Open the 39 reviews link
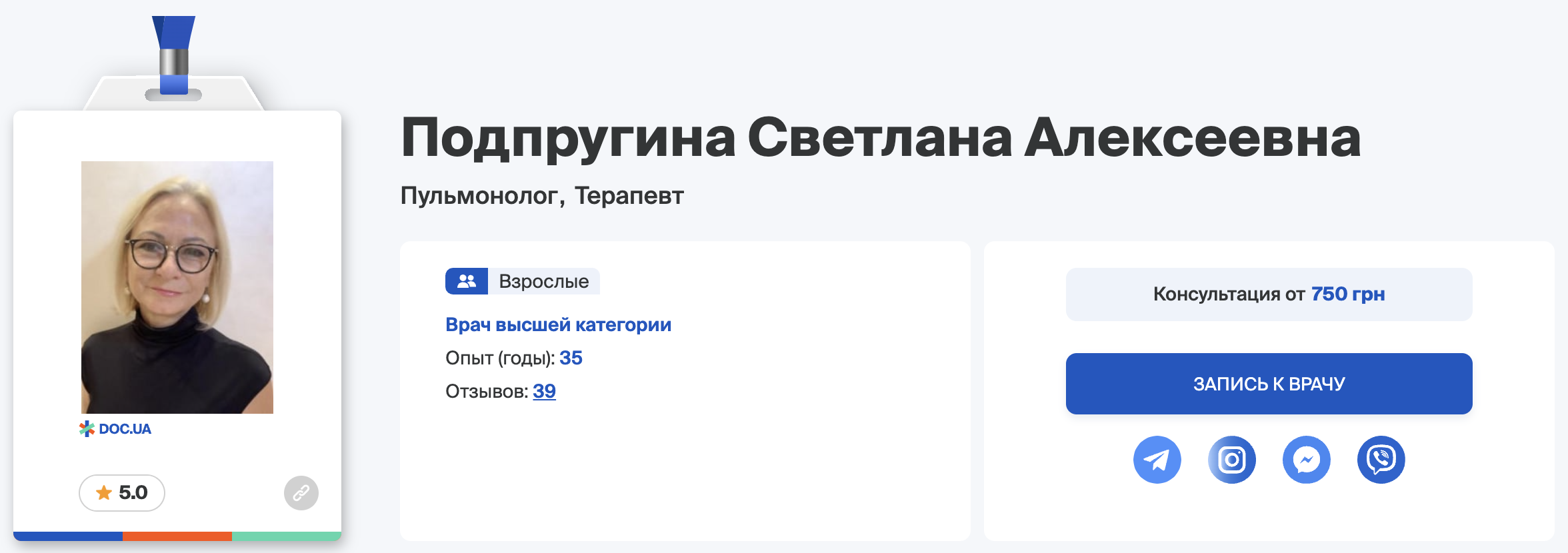The height and width of the screenshot is (553, 1568). point(544,391)
